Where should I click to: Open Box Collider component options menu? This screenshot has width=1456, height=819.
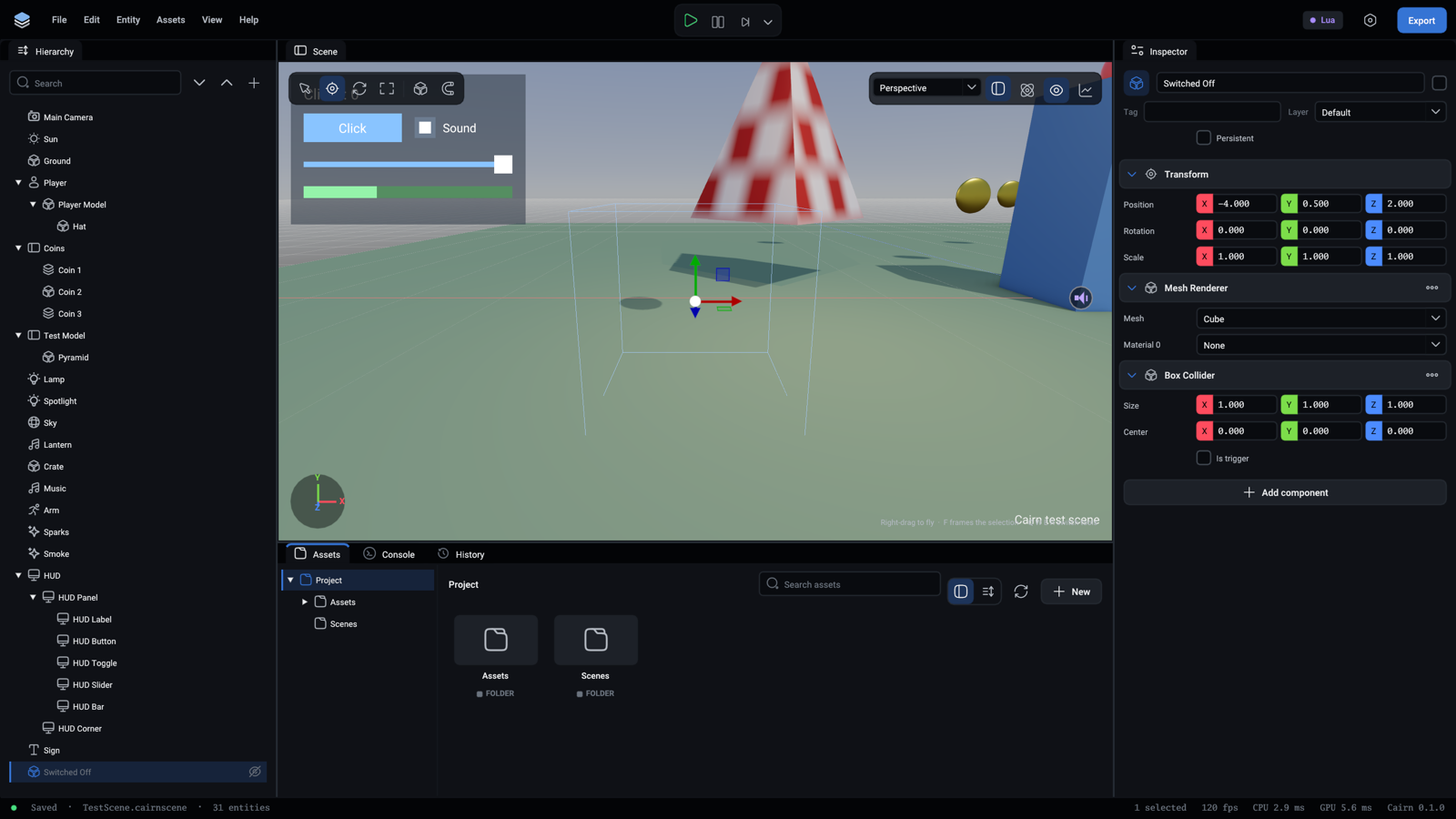1431,375
